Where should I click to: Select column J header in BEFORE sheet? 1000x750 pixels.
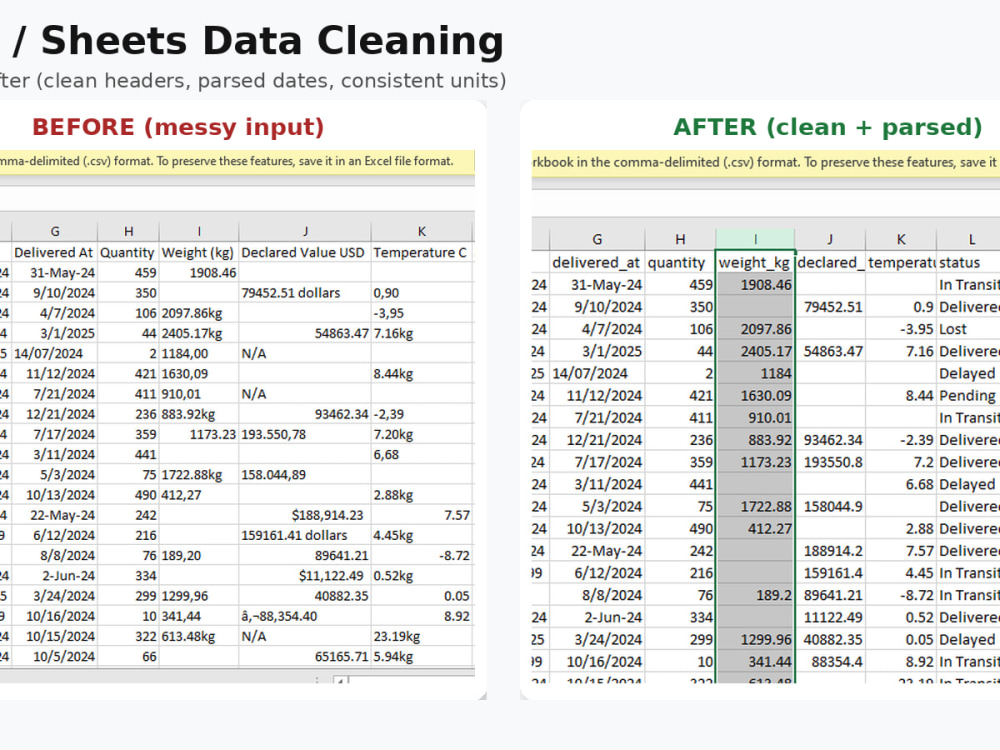click(x=305, y=232)
